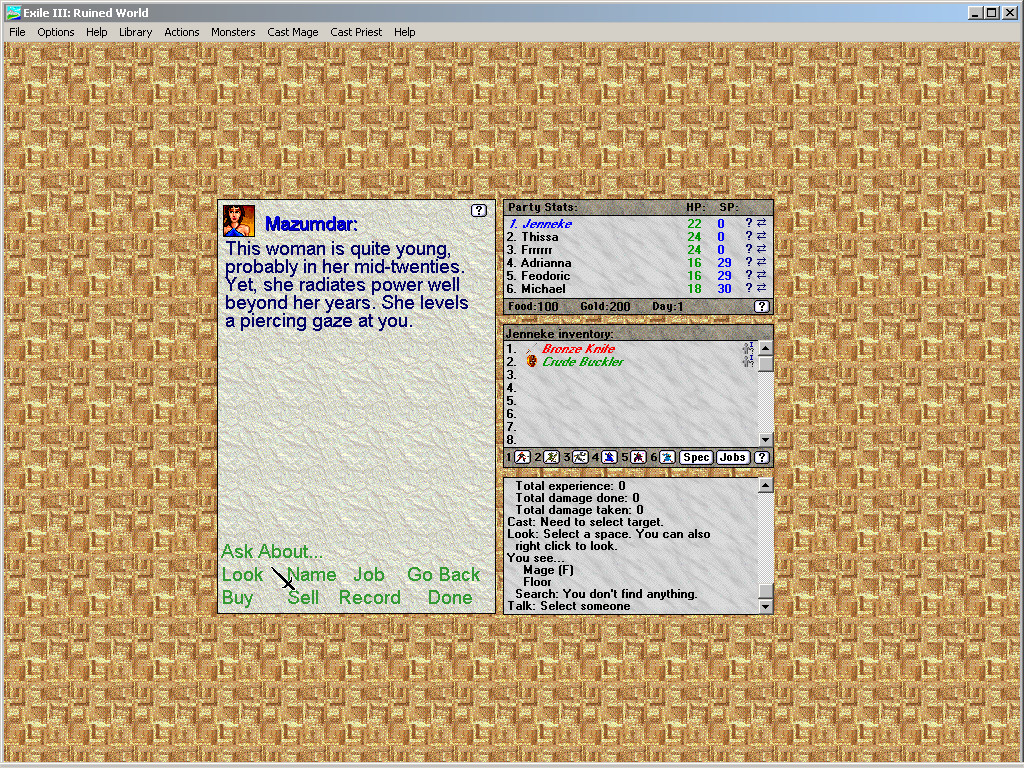
Task: Click the inventory scrollbar down arrow
Action: click(765, 440)
